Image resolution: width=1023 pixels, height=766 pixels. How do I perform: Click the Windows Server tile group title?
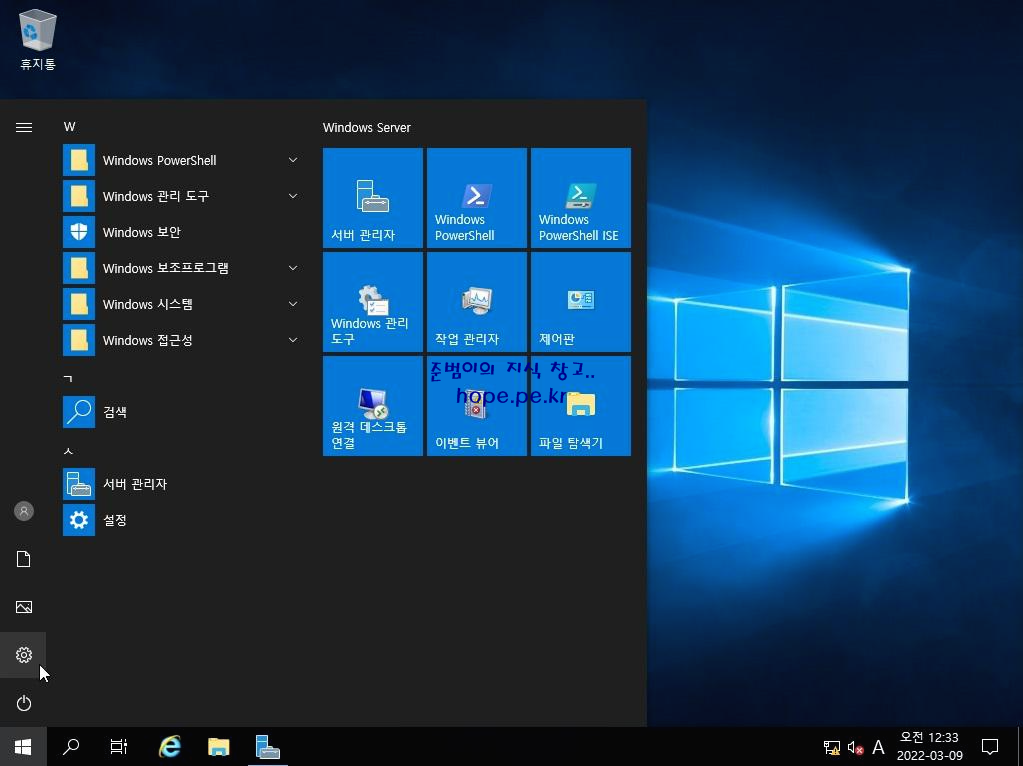pos(367,127)
